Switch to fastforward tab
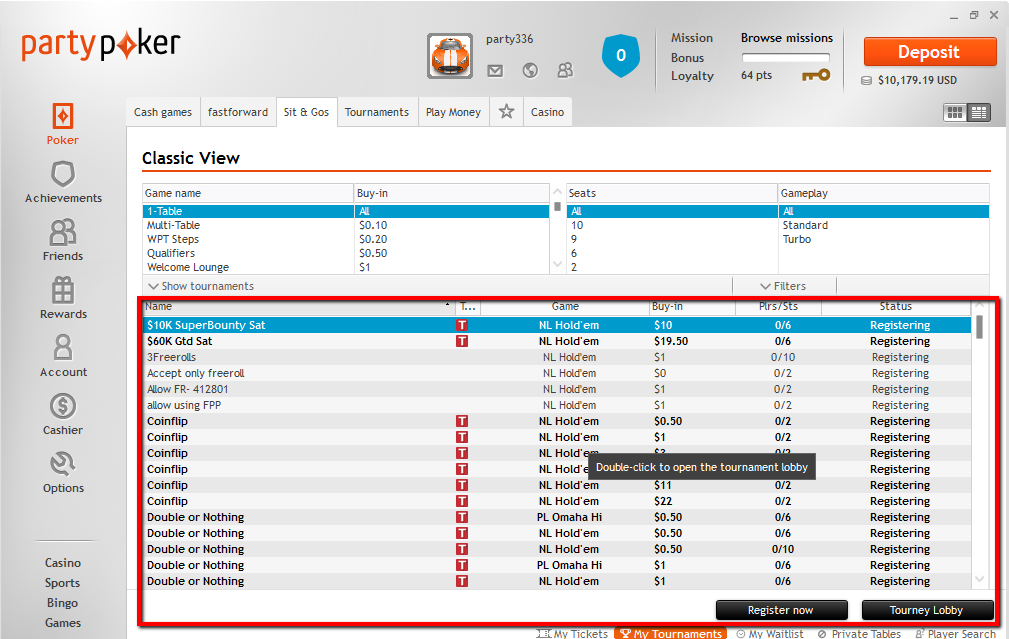The height and width of the screenshot is (639, 1009). pyautogui.click(x=238, y=112)
